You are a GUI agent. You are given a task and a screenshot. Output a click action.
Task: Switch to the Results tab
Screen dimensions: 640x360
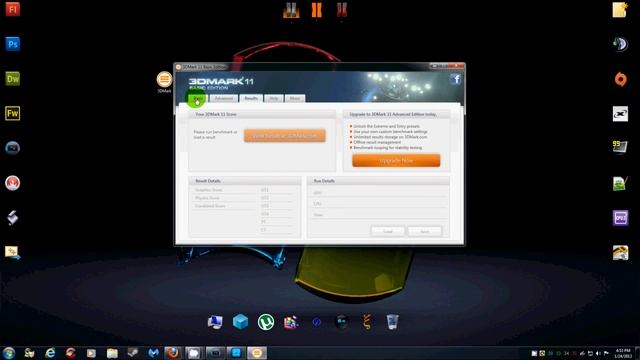coord(251,98)
